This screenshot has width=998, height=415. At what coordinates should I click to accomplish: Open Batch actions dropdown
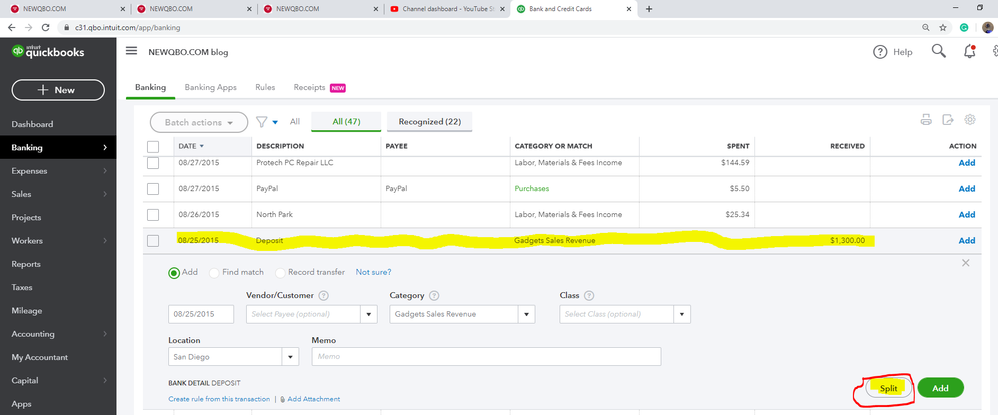click(x=199, y=122)
